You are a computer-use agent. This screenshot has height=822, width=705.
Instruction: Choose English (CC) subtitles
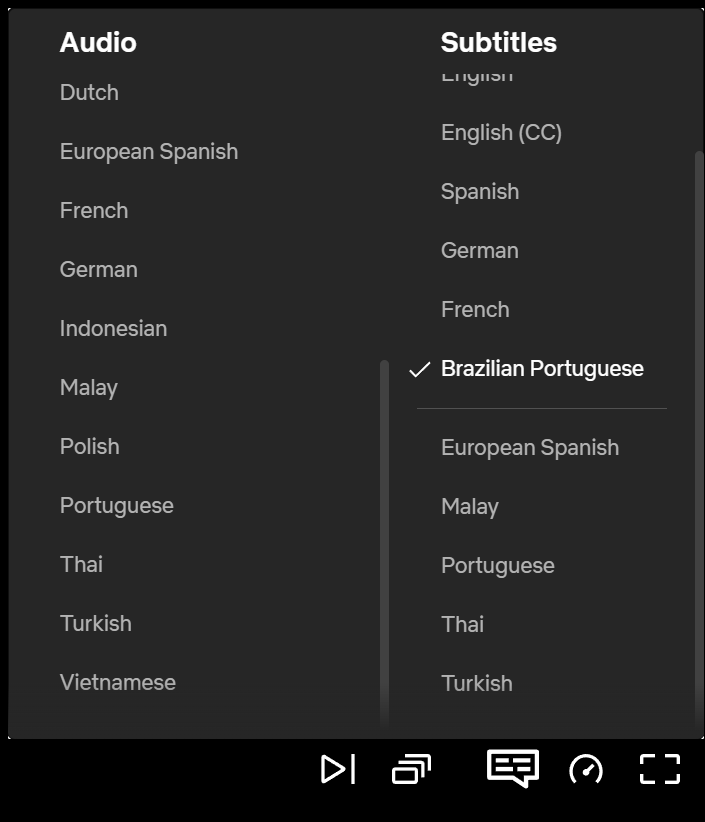click(501, 133)
